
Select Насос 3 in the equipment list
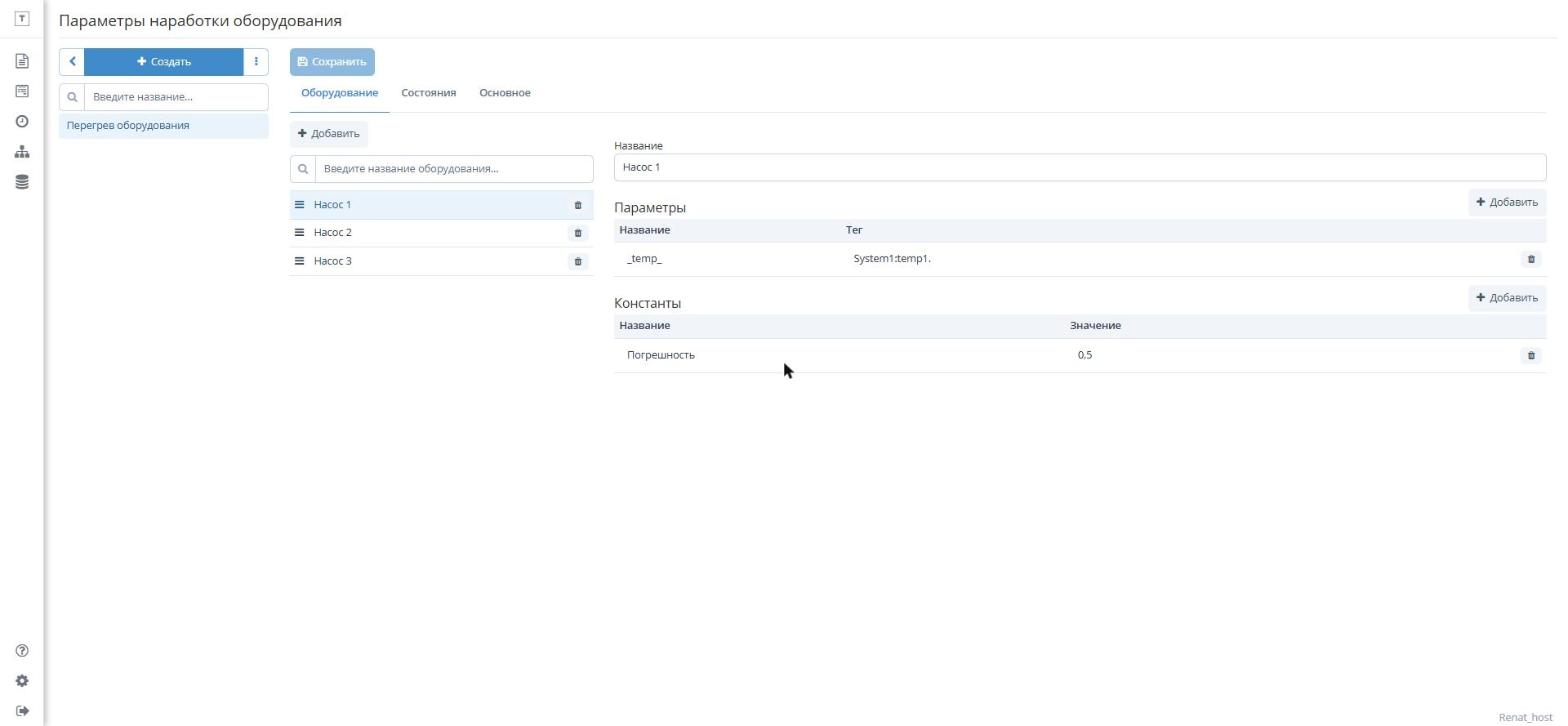click(x=441, y=261)
